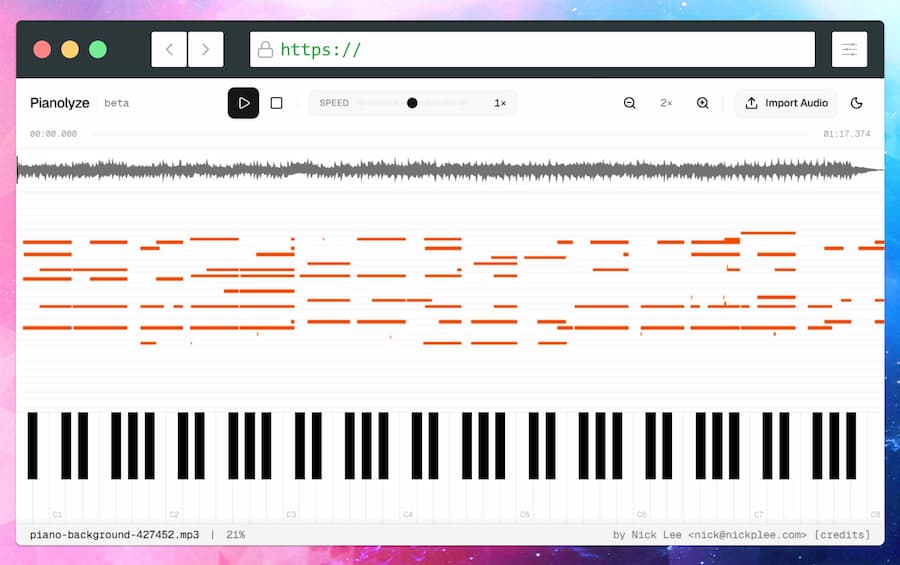Go forward with browser forward arrow
Viewport: 900px width, 565px height.
205,49
